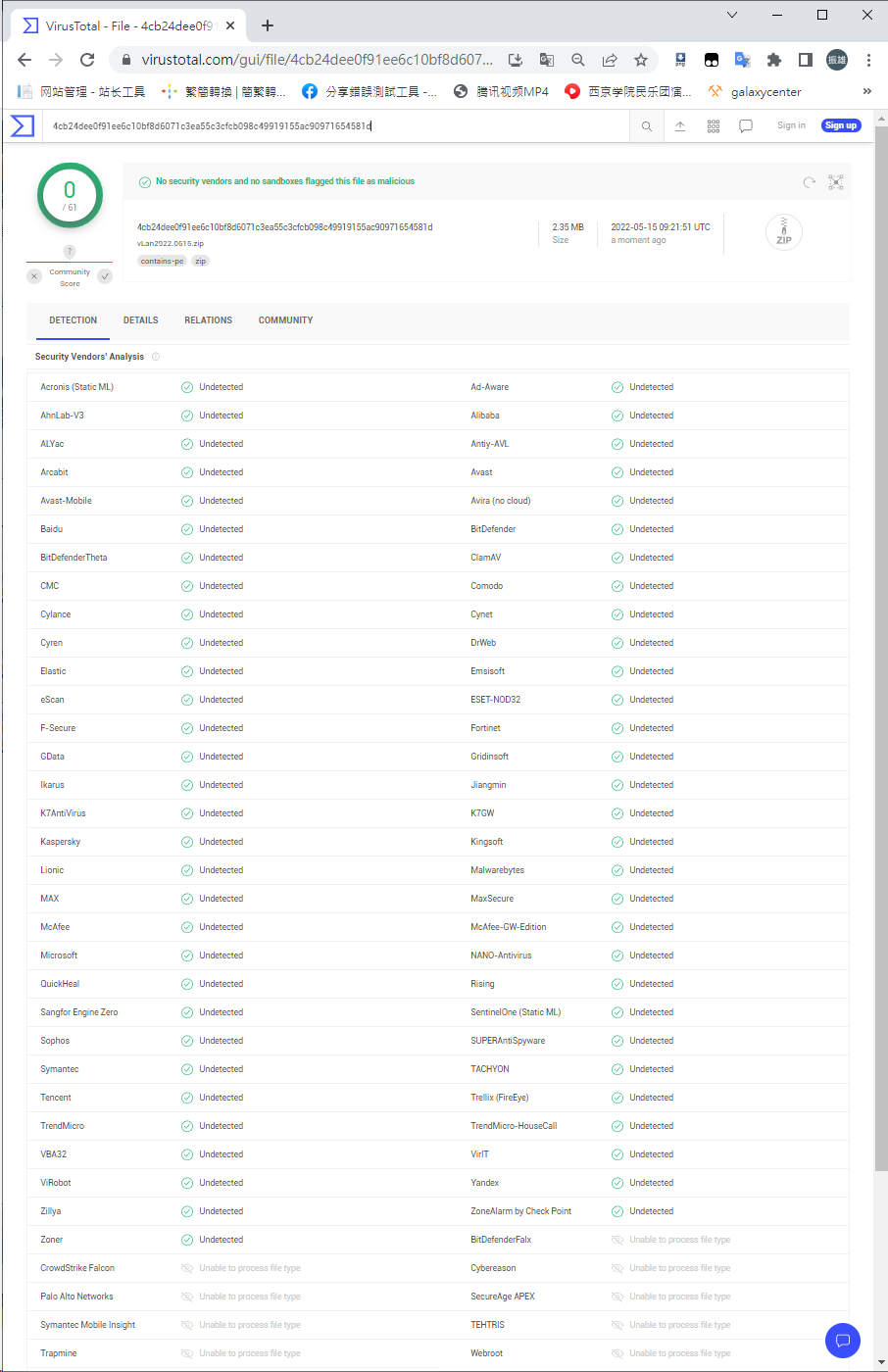This screenshot has width=888, height=1372.
Task: Switch to the DETECTION tab
Action: [x=74, y=320]
